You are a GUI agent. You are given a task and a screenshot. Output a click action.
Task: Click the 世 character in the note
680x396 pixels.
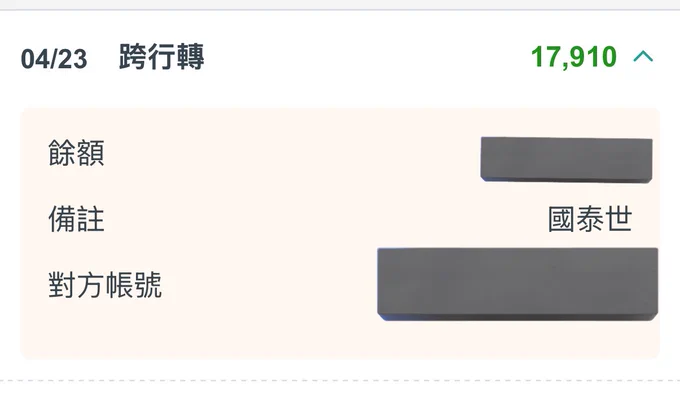[x=618, y=219]
